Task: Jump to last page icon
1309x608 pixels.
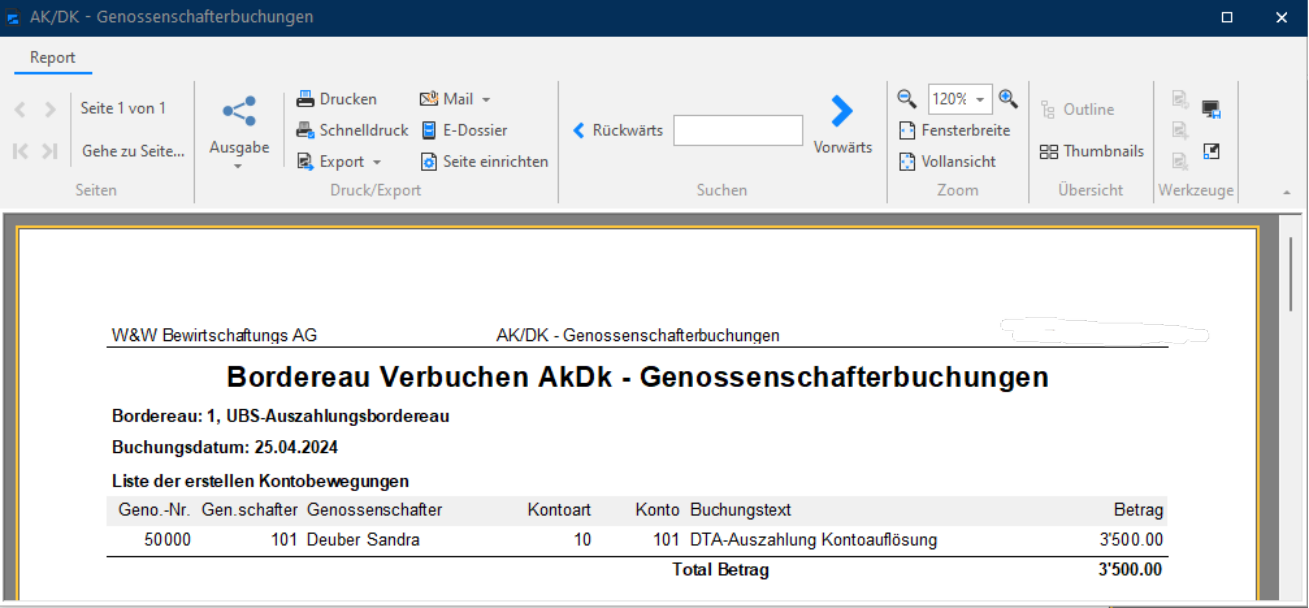Action: [50, 151]
